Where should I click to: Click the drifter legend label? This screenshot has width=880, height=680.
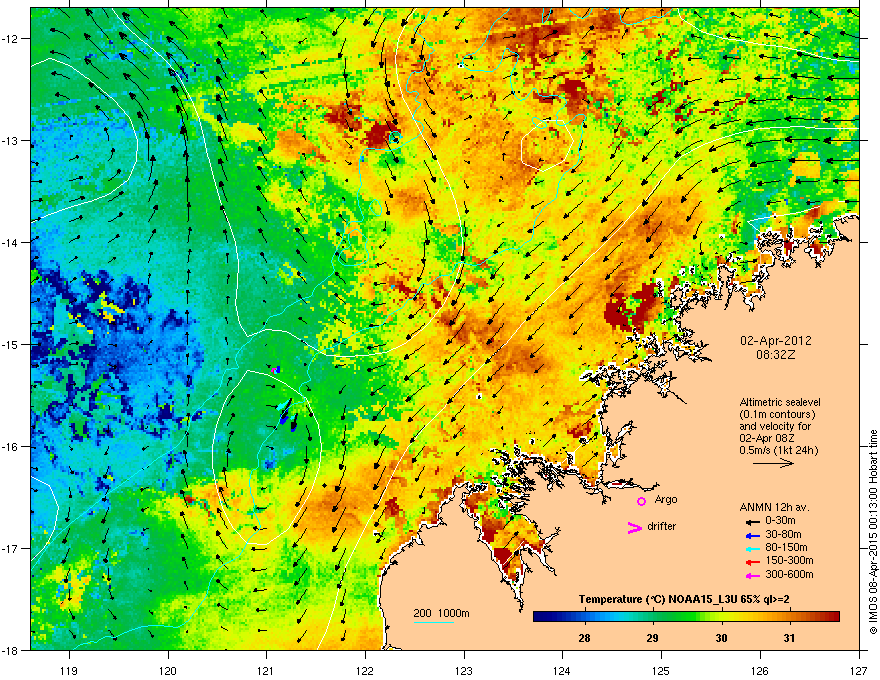(662, 526)
